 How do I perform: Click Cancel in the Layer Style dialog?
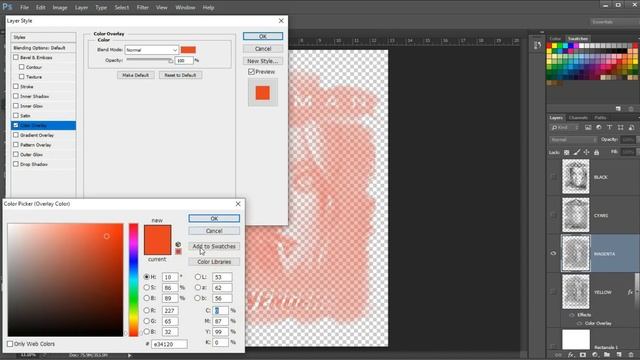[x=263, y=49]
